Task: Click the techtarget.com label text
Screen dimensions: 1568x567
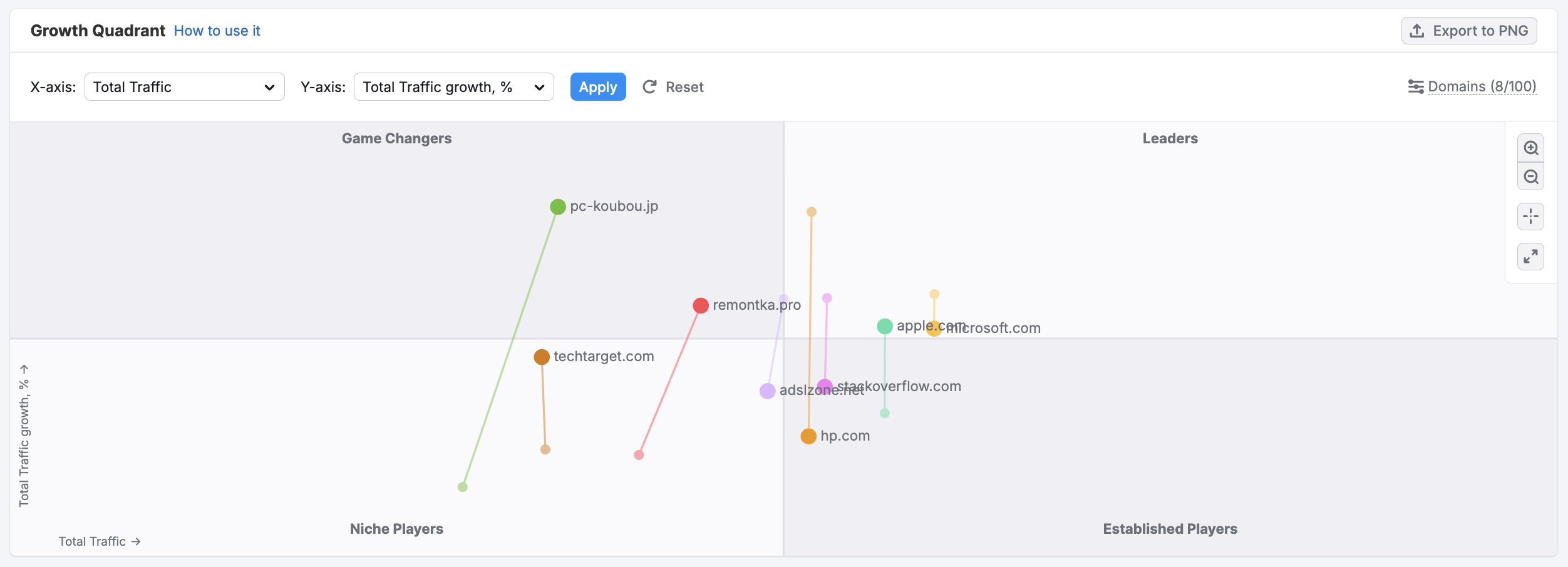Action: (x=604, y=356)
